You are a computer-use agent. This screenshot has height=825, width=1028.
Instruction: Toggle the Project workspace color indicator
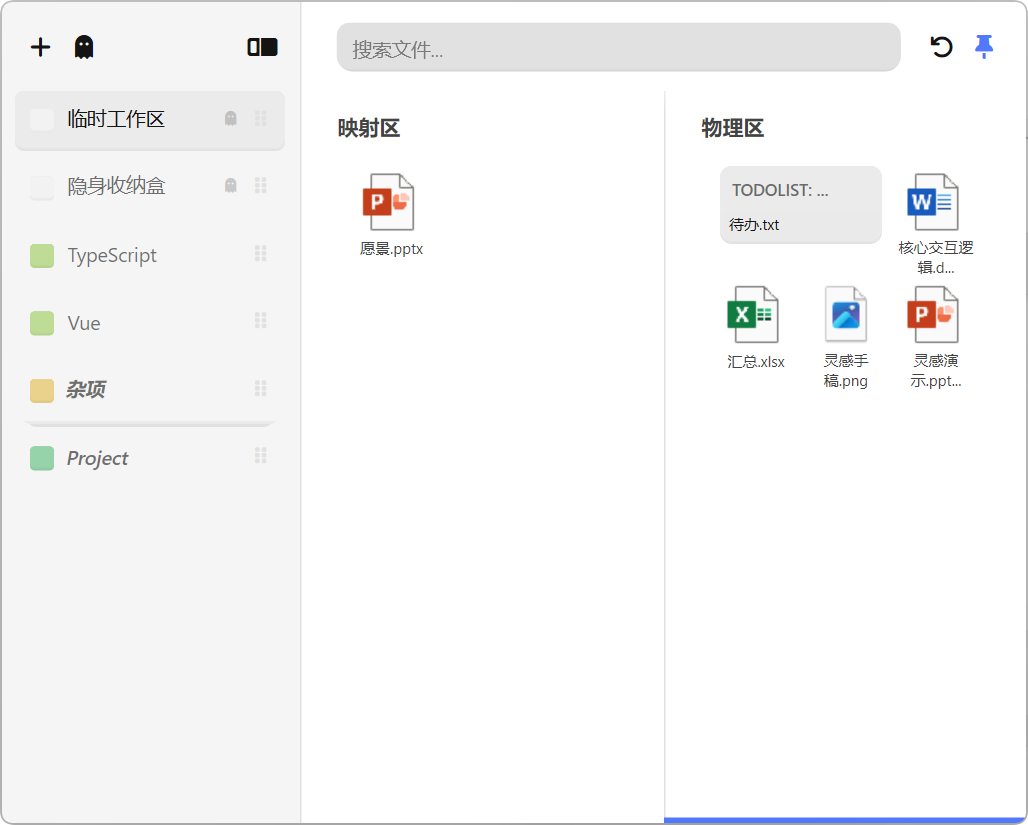tap(41, 457)
